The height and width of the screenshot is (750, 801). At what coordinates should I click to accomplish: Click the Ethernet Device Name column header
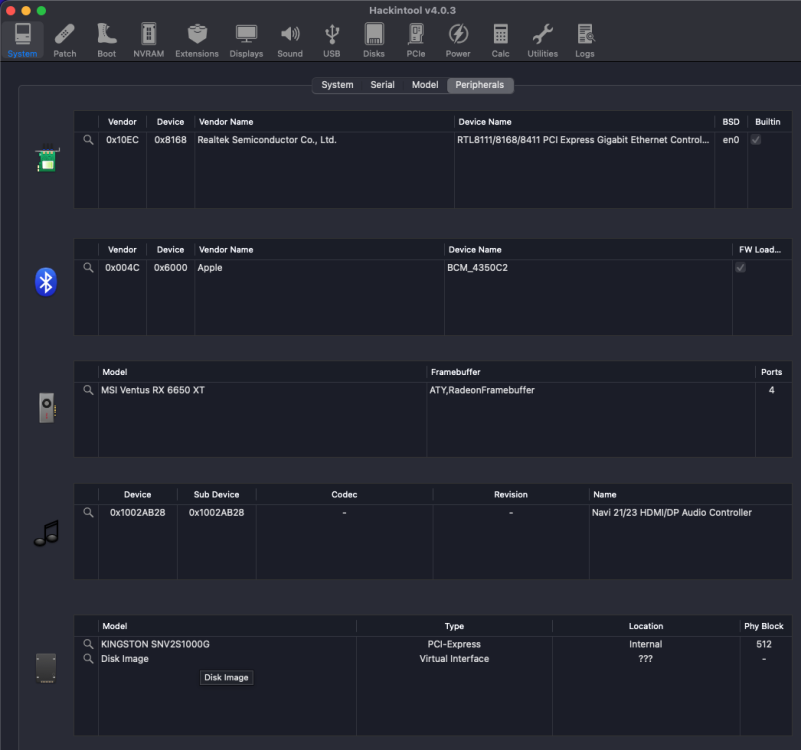(x=584, y=122)
